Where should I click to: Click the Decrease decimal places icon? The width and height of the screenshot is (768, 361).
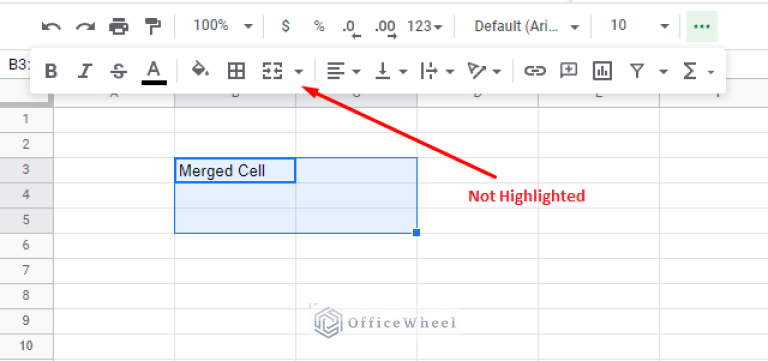[x=351, y=27]
